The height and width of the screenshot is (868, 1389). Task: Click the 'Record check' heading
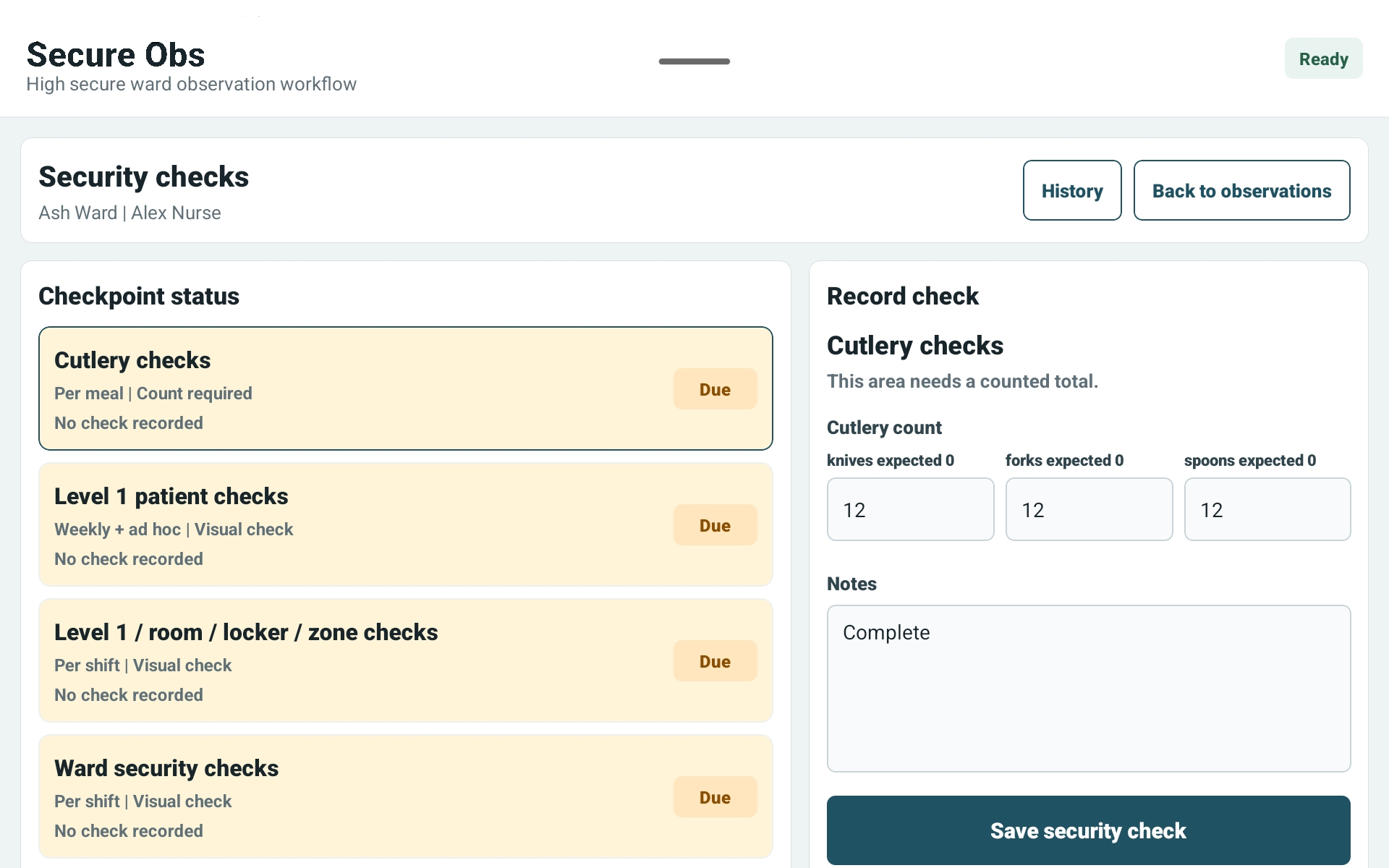click(x=902, y=296)
